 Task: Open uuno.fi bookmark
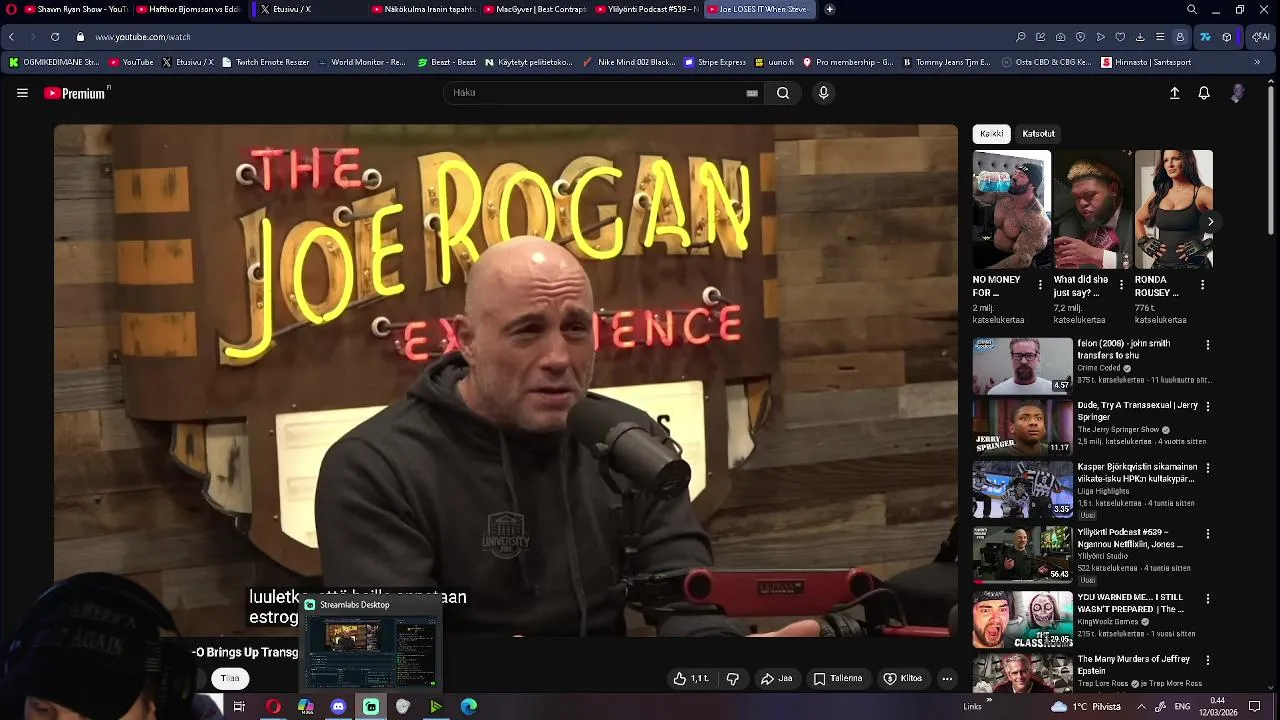[x=774, y=62]
